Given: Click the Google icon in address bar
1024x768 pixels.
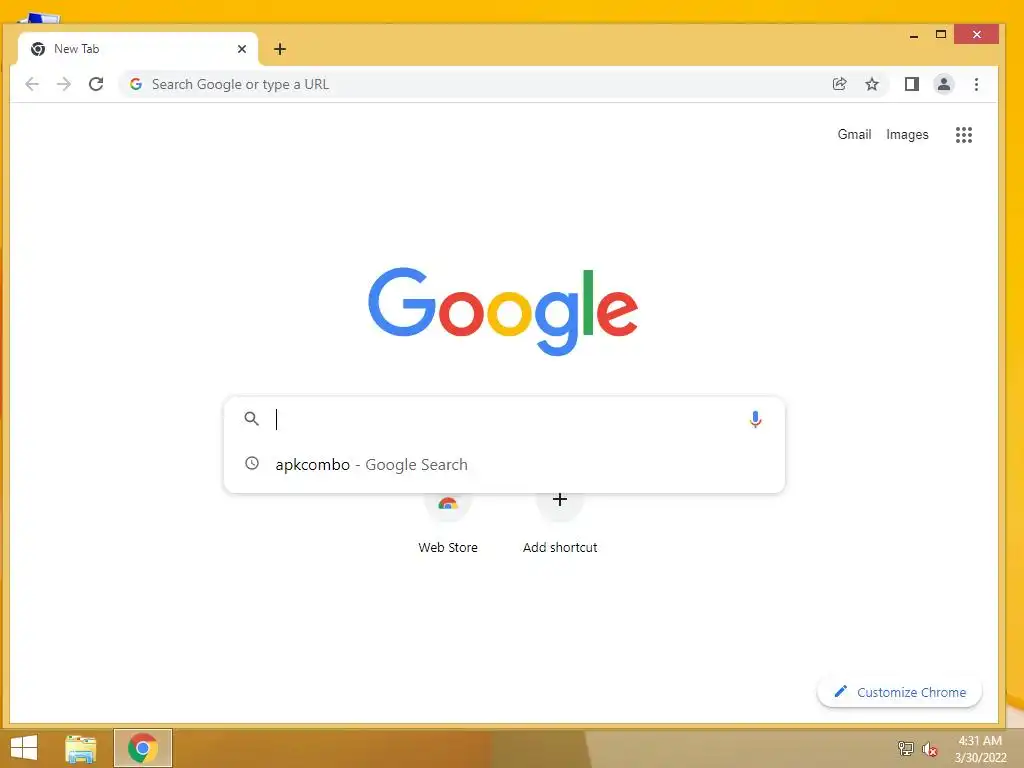Looking at the screenshot, I should (x=136, y=84).
